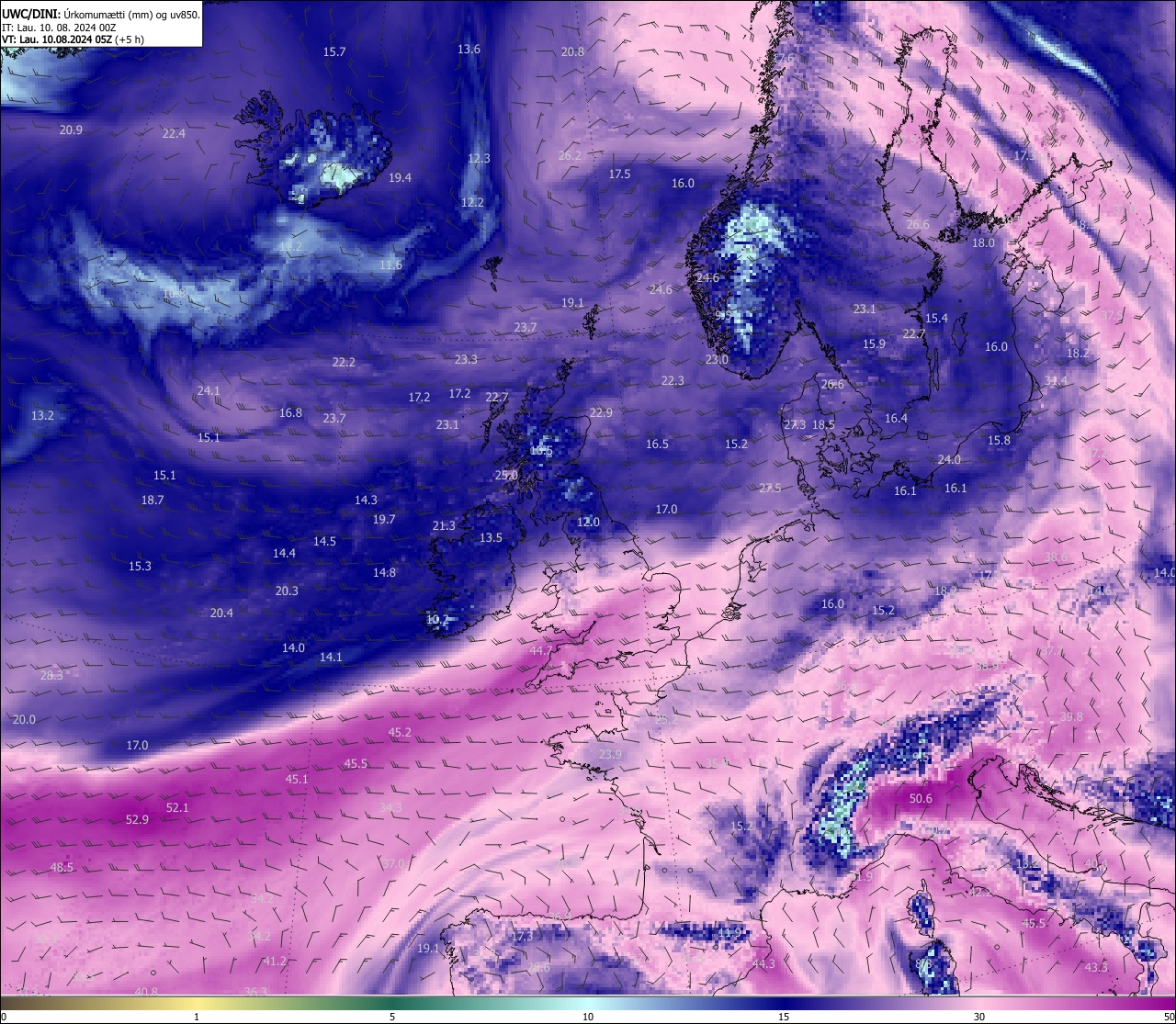Select the IT: Lau. 10. 08. 2024 00Z line

point(59,28)
